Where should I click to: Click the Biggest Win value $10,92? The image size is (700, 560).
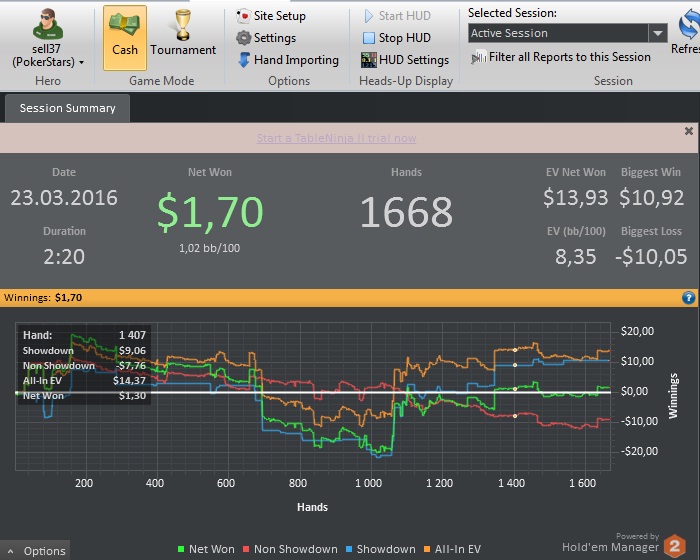(x=651, y=198)
